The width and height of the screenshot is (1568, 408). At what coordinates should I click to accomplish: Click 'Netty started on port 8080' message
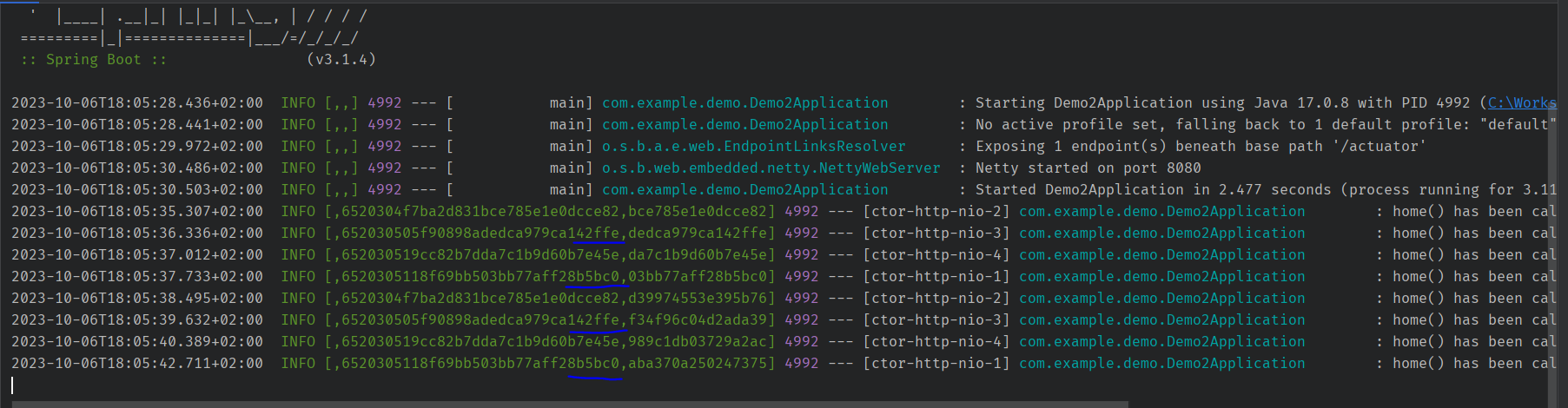(1088, 168)
